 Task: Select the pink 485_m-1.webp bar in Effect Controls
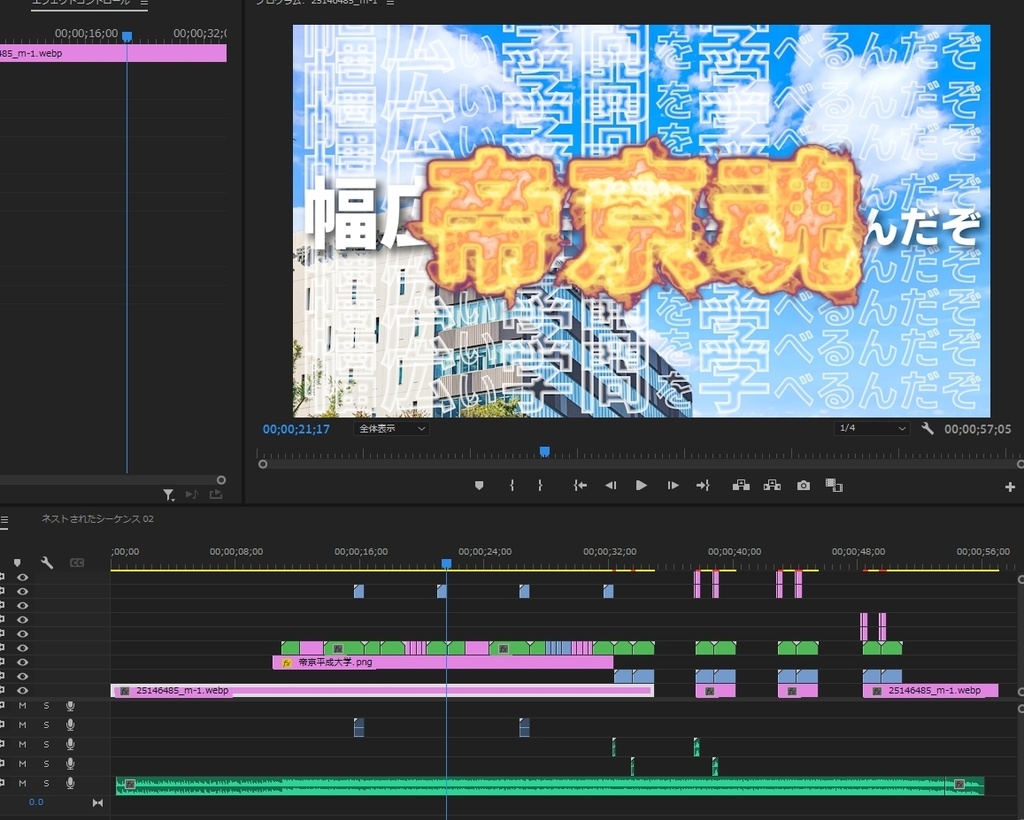[113, 53]
